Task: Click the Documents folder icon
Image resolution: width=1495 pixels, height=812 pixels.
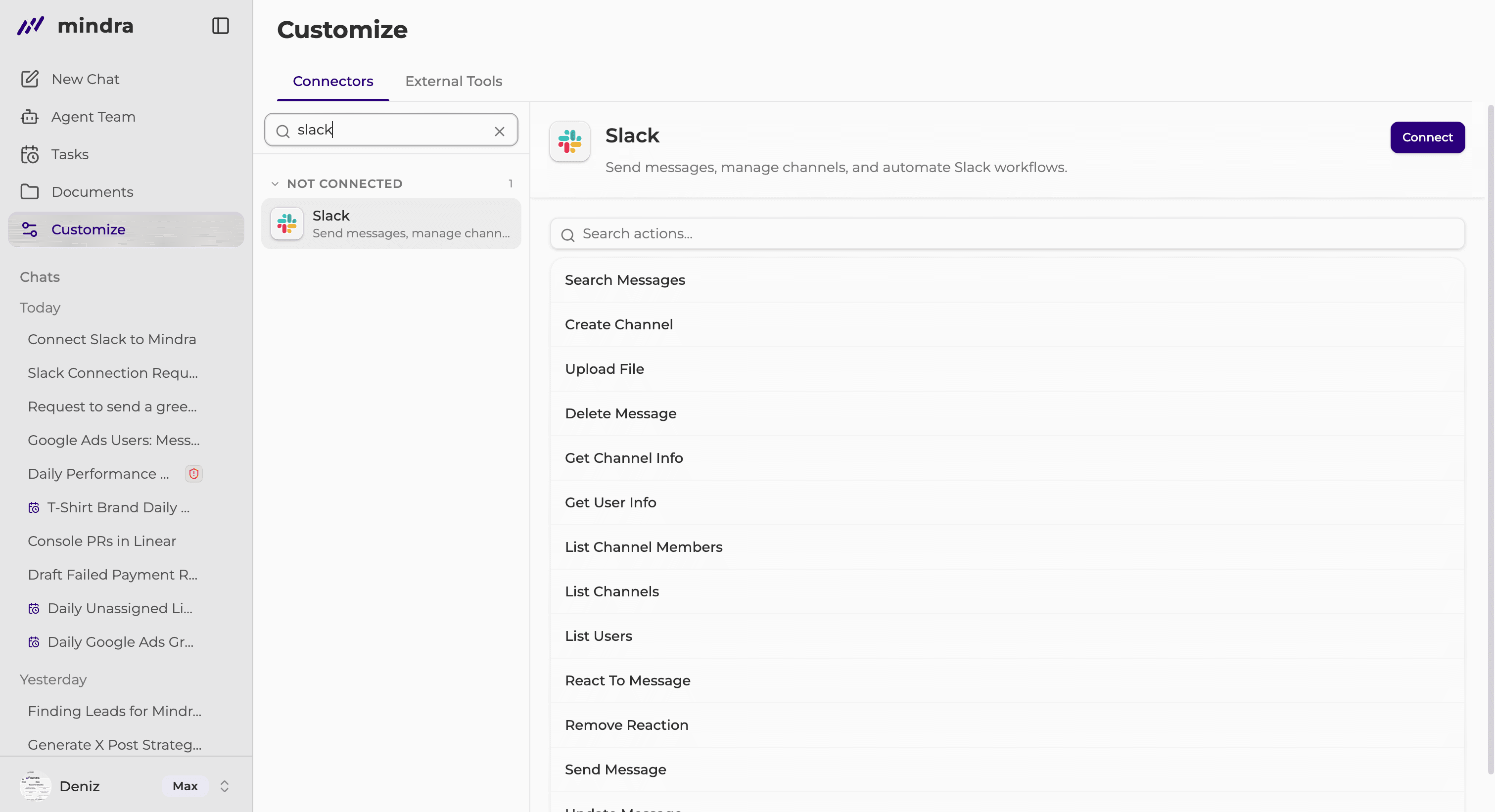Action: pyautogui.click(x=30, y=191)
